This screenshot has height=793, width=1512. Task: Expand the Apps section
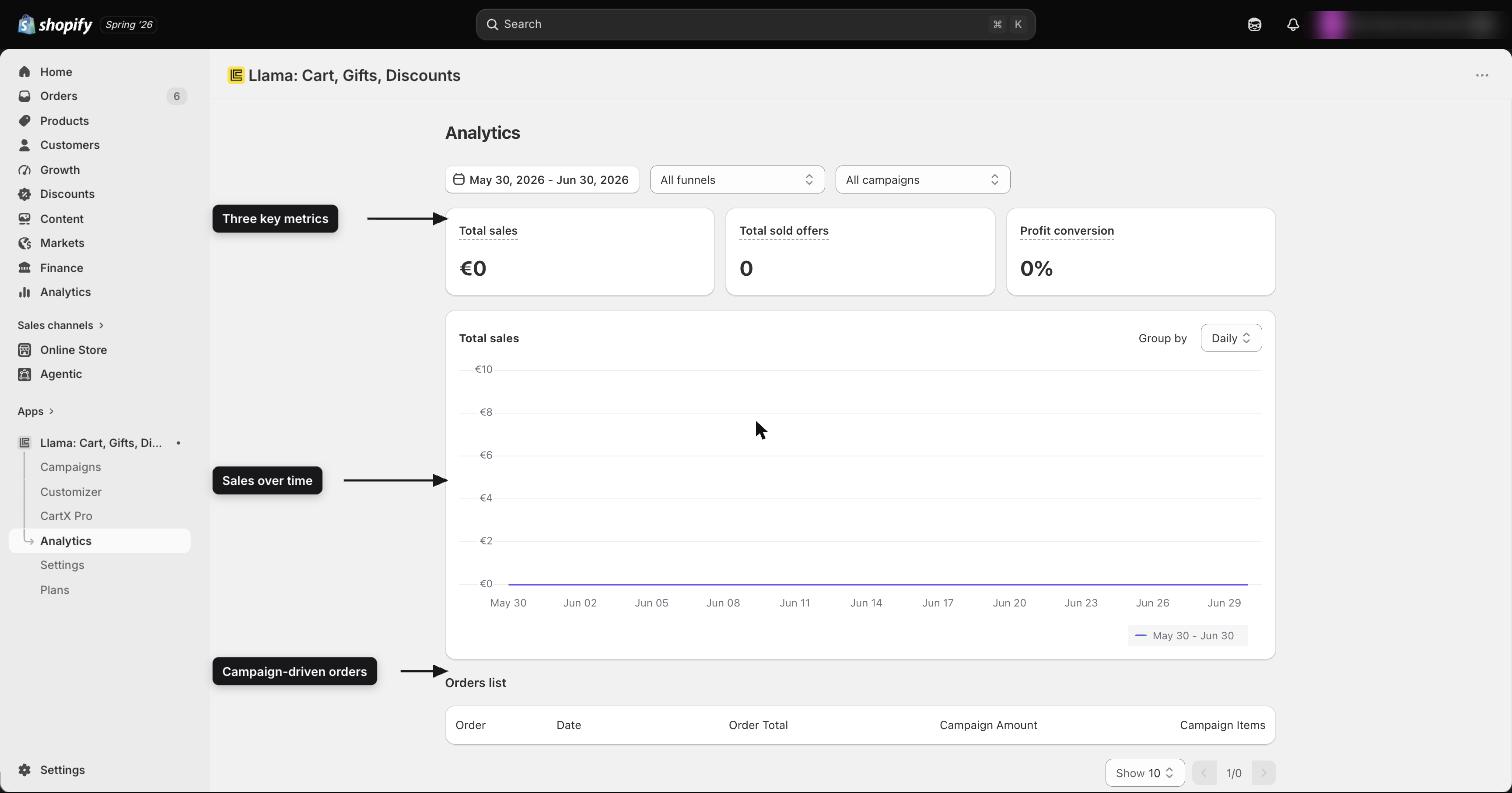35,411
